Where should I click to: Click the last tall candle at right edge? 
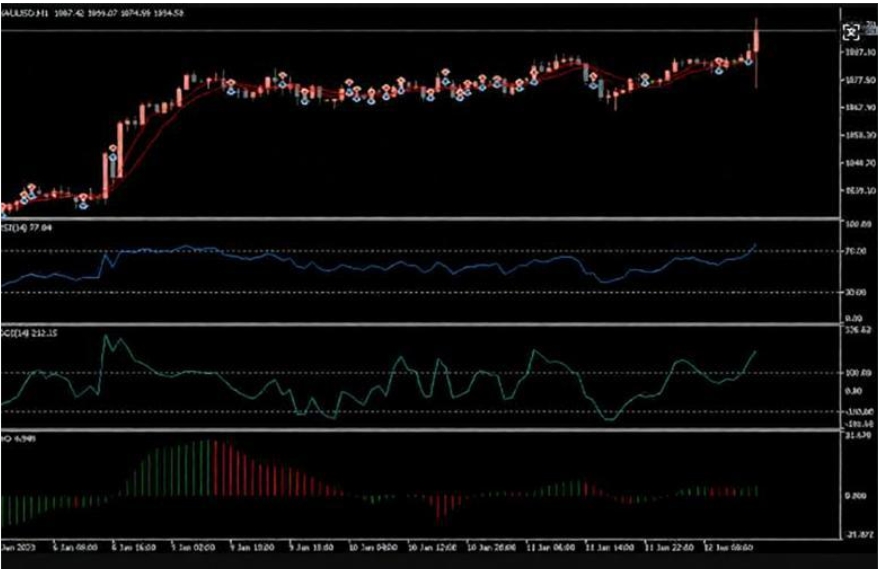[x=757, y=42]
